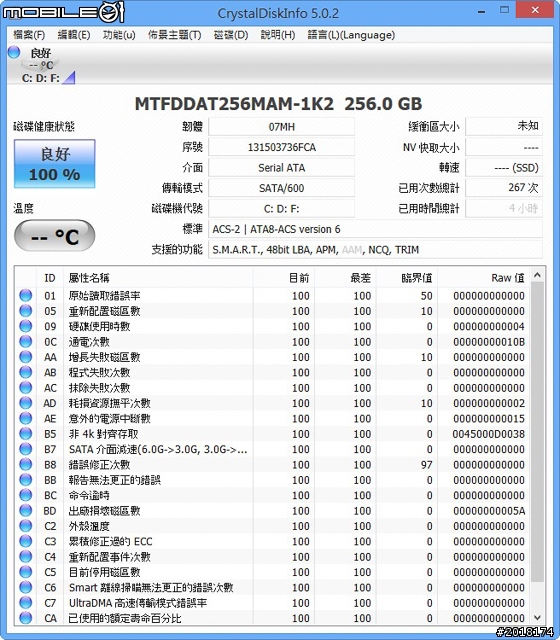The width and height of the screenshot is (560, 640).
Task: Click the ID column header
Action: point(50,278)
